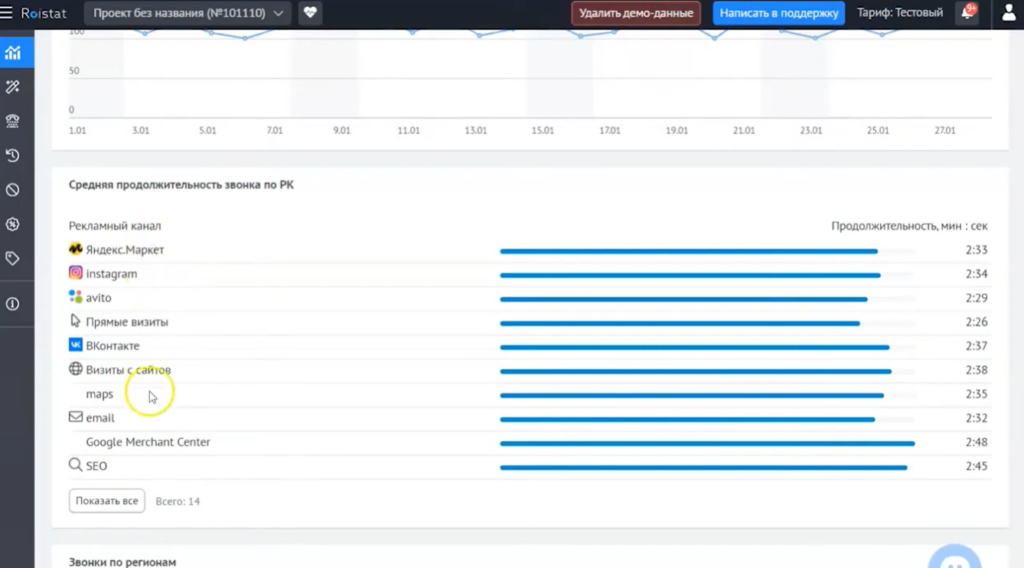Open the chat widget bubble
Image resolution: width=1024 pixels, height=568 pixels.
click(x=955, y=558)
